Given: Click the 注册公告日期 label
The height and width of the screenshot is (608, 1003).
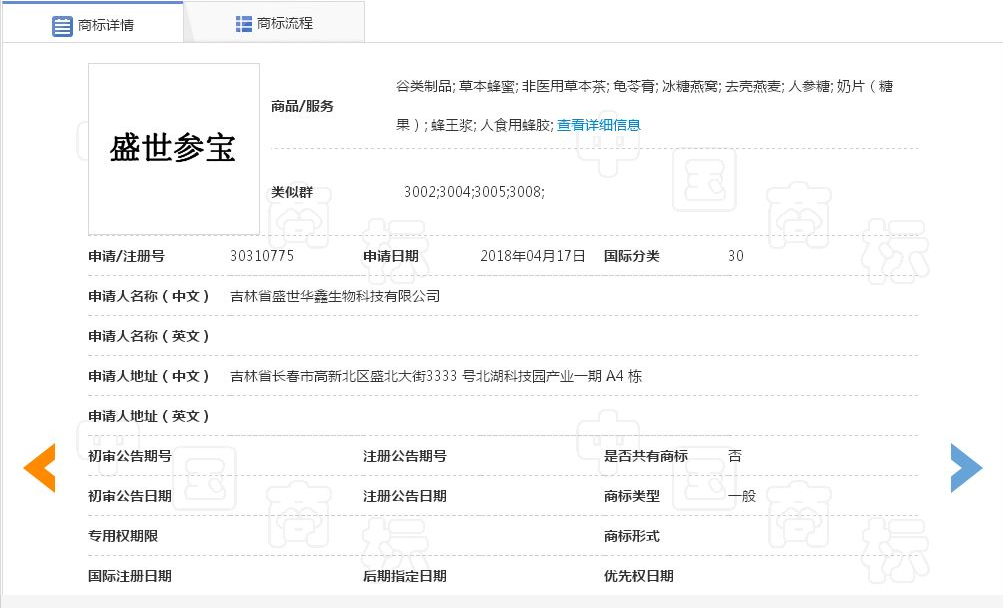Looking at the screenshot, I should pyautogui.click(x=404, y=496).
